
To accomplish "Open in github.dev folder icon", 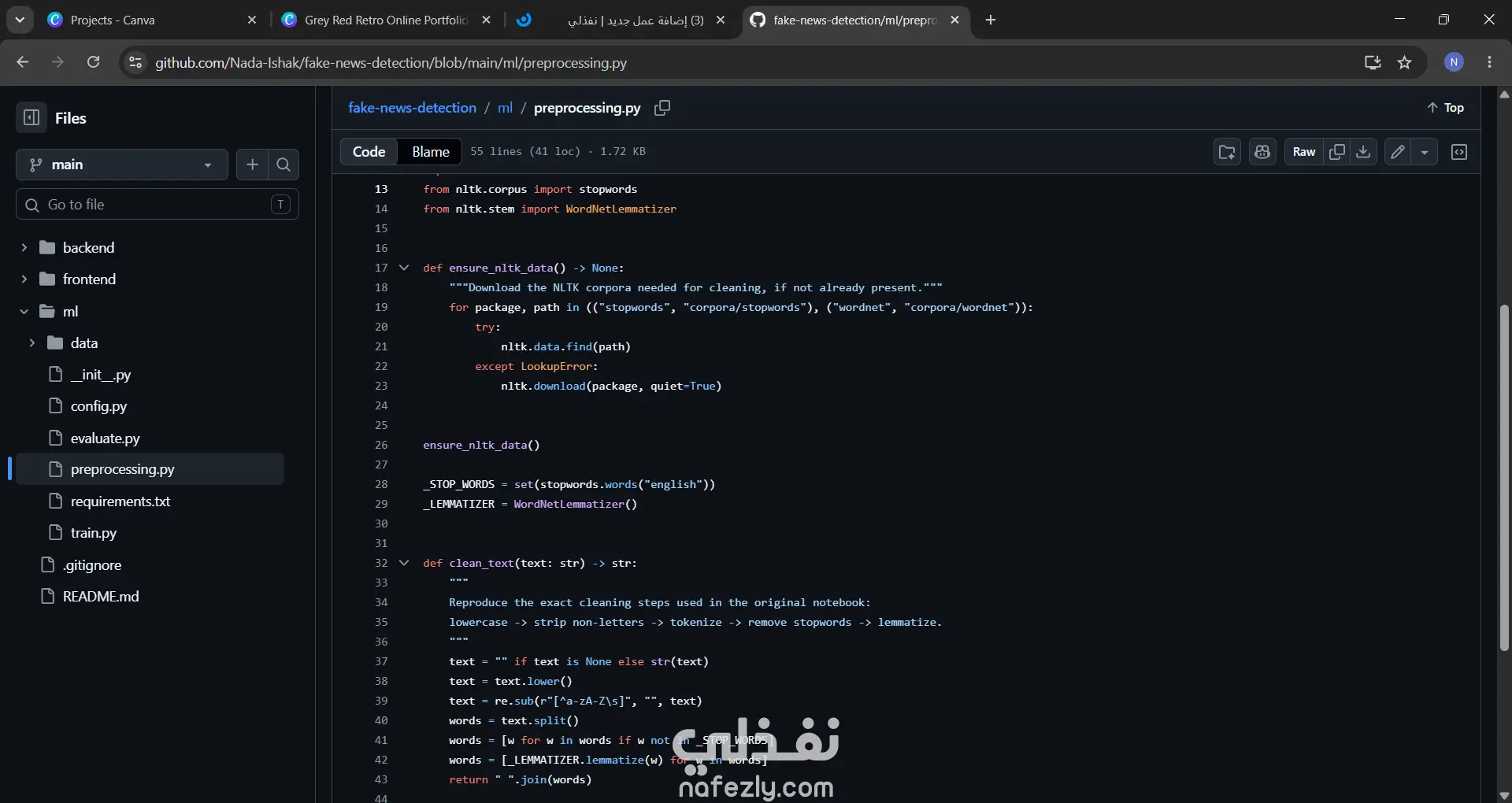I will coord(1227,152).
